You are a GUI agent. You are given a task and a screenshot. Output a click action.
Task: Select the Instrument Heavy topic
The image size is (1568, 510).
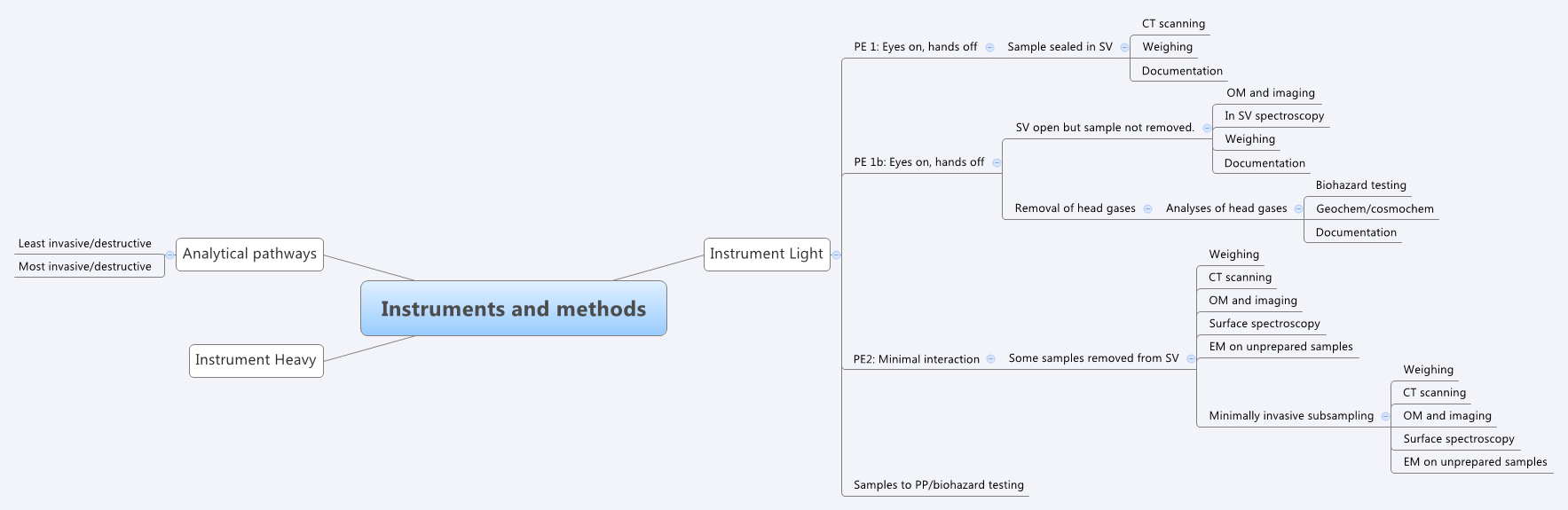[x=256, y=360]
